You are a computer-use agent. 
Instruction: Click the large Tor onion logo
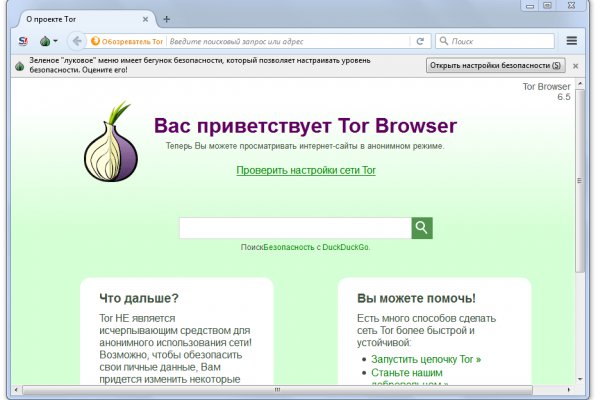point(110,140)
